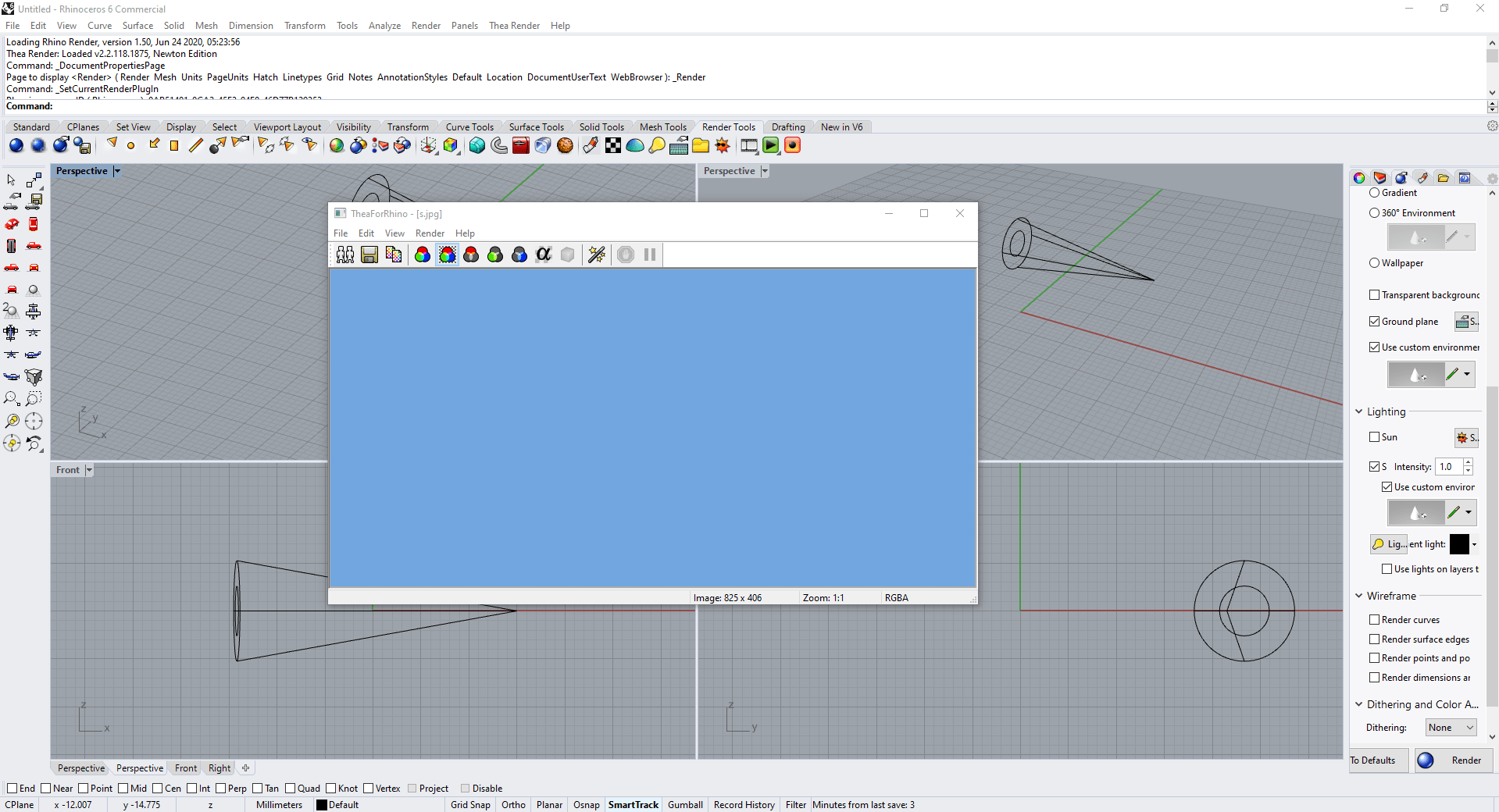
Task: Open the Front viewport title dropdown
Action: click(89, 470)
